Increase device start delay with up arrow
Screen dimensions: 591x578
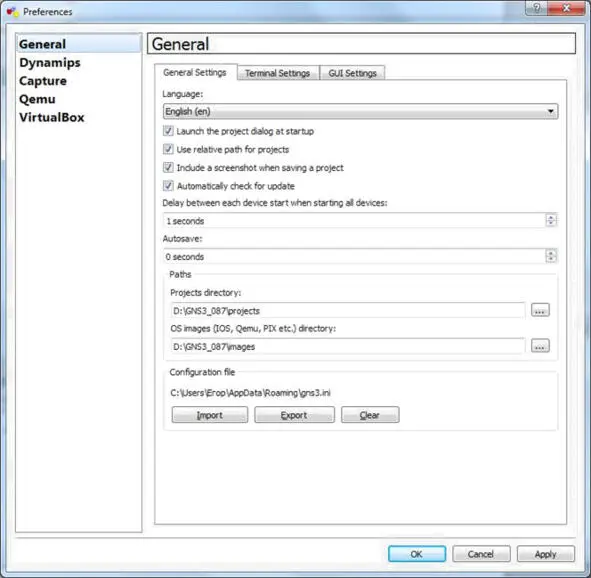point(551,217)
